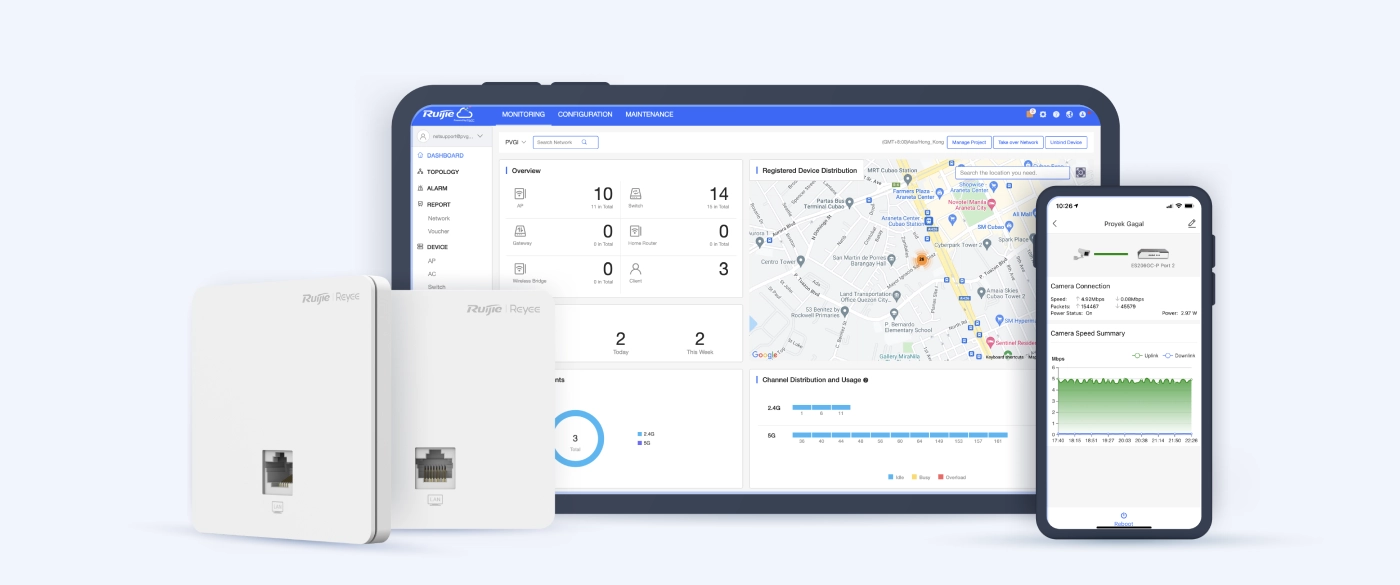Click the AP icon in Overview
Screen dimensions: 1400x585
tap(519, 193)
